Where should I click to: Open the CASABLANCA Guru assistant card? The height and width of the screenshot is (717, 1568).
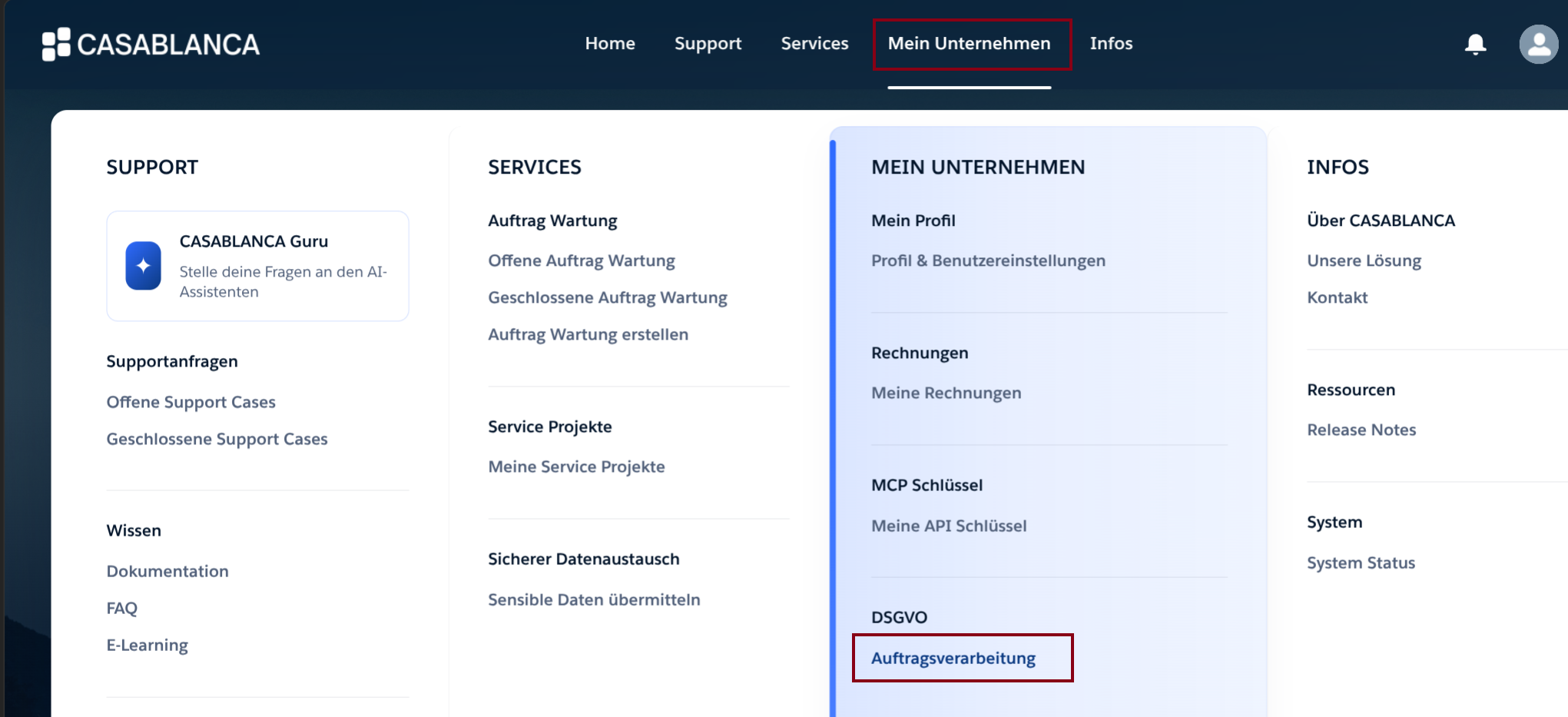[x=257, y=266]
